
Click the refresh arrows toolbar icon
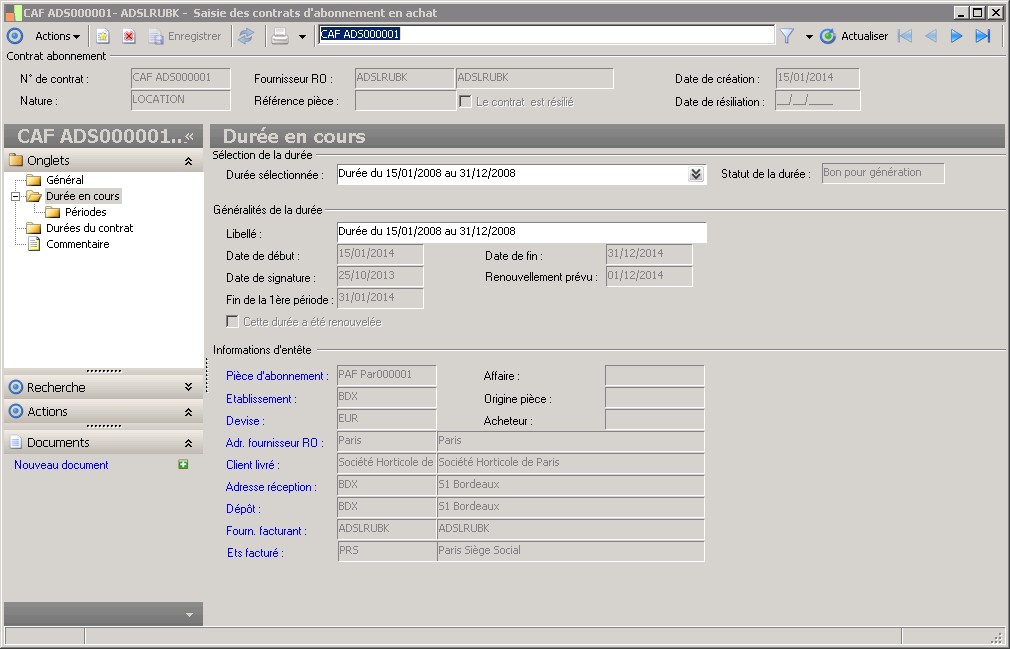point(246,36)
